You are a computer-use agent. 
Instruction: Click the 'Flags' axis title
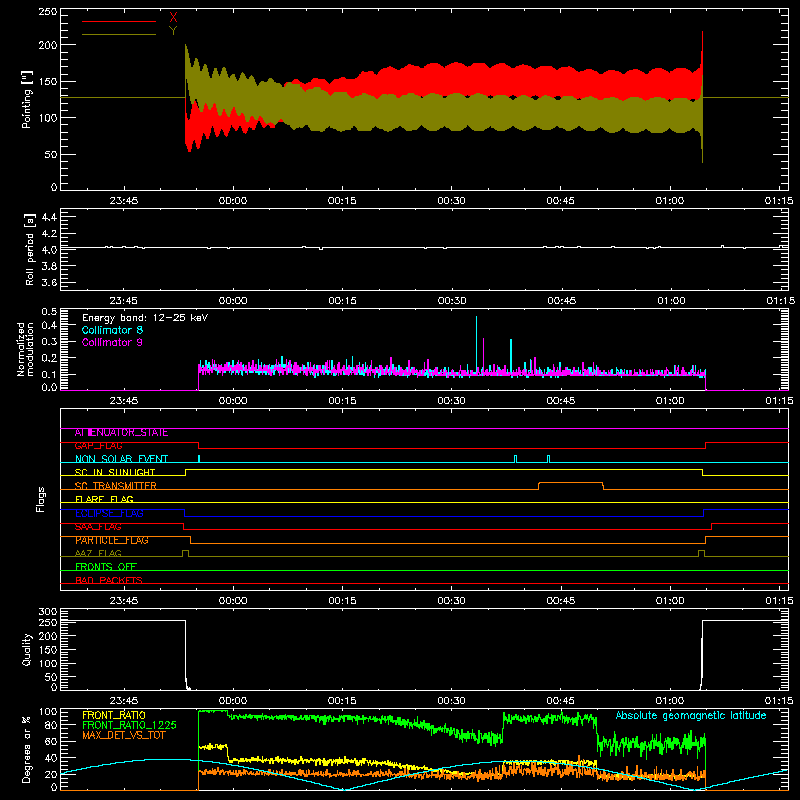click(40, 499)
